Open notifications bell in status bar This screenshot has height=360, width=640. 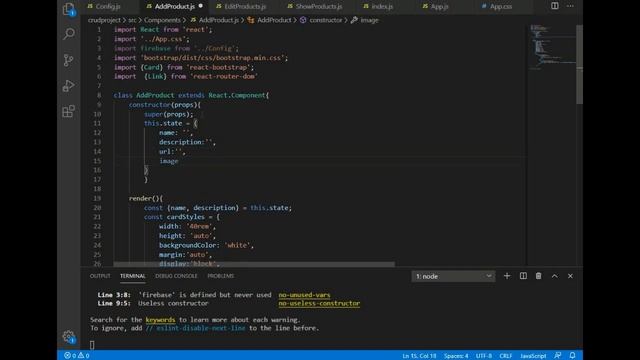[x=572, y=356]
